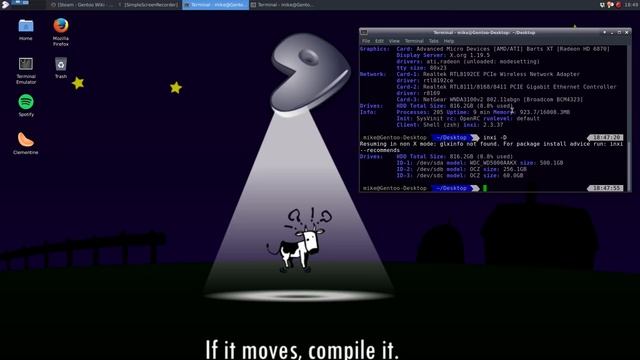This screenshot has height=360, width=640.
Task: Switch to the SimpleScreenRecorder taskbar window
Action: (x=149, y=5)
